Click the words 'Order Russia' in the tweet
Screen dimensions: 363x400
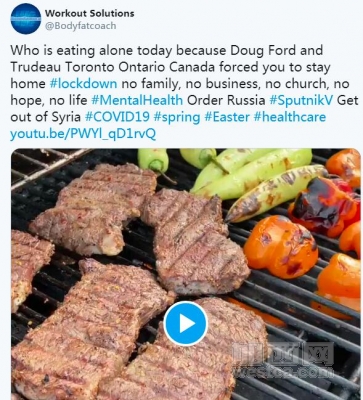pos(226,100)
